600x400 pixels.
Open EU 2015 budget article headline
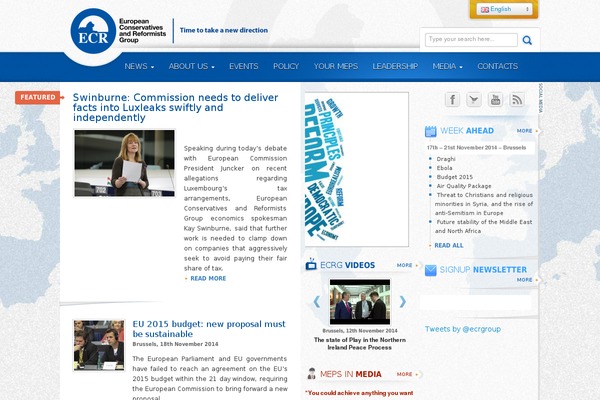(x=209, y=329)
